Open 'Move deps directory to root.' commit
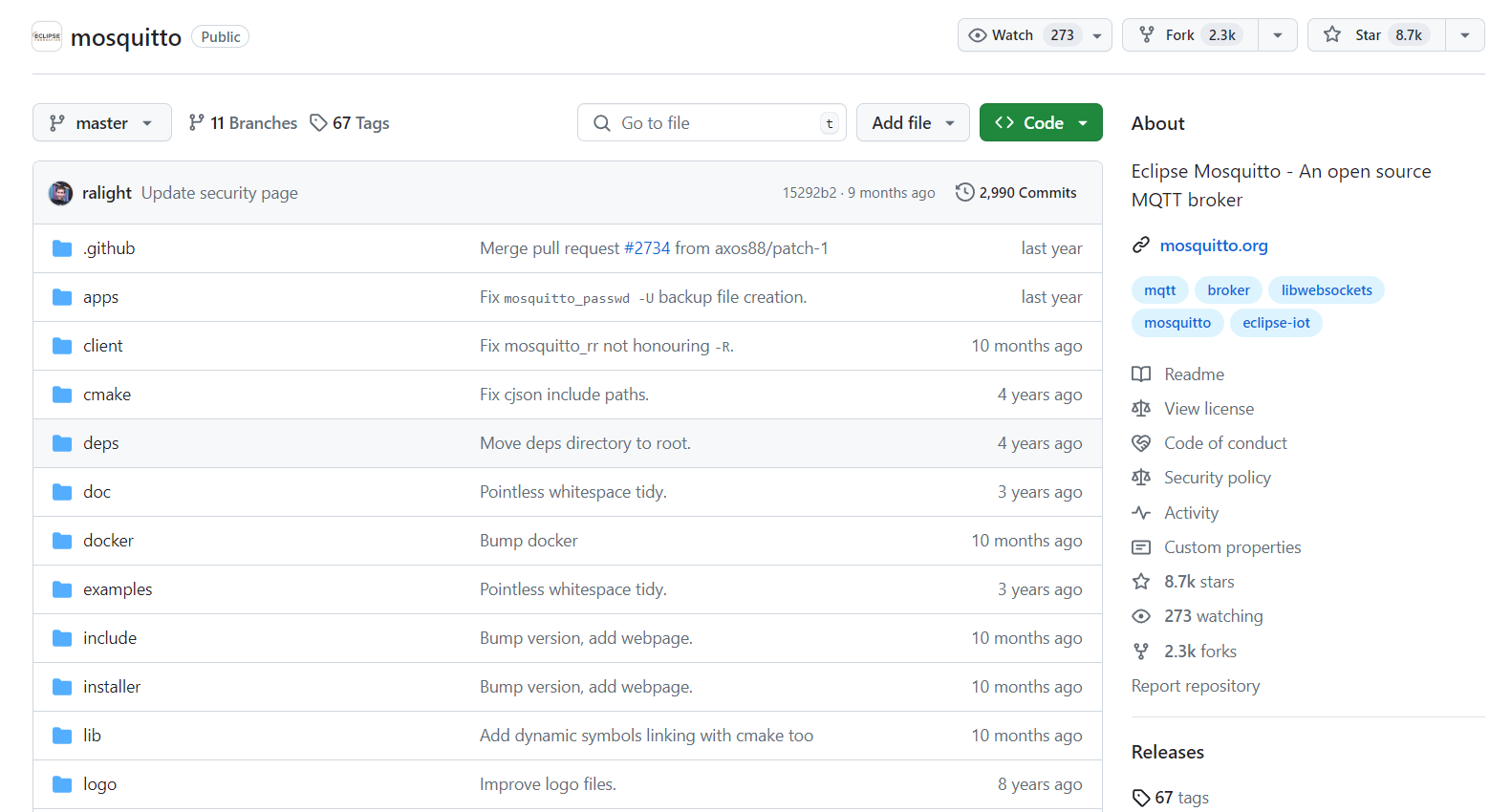Image resolution: width=1511 pixels, height=812 pixels. click(585, 443)
